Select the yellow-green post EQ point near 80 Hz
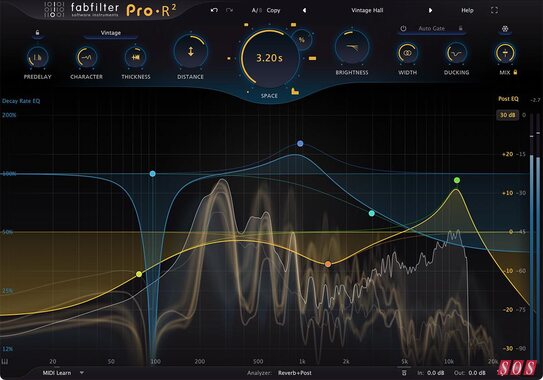The image size is (543, 380). click(139, 274)
